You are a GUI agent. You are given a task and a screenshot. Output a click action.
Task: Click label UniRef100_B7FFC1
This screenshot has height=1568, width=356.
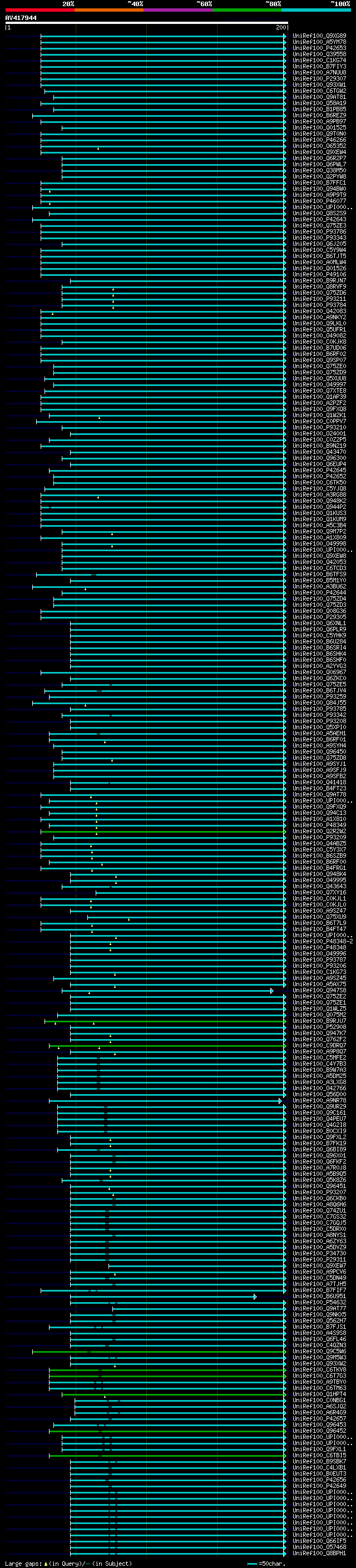[x=319, y=182]
